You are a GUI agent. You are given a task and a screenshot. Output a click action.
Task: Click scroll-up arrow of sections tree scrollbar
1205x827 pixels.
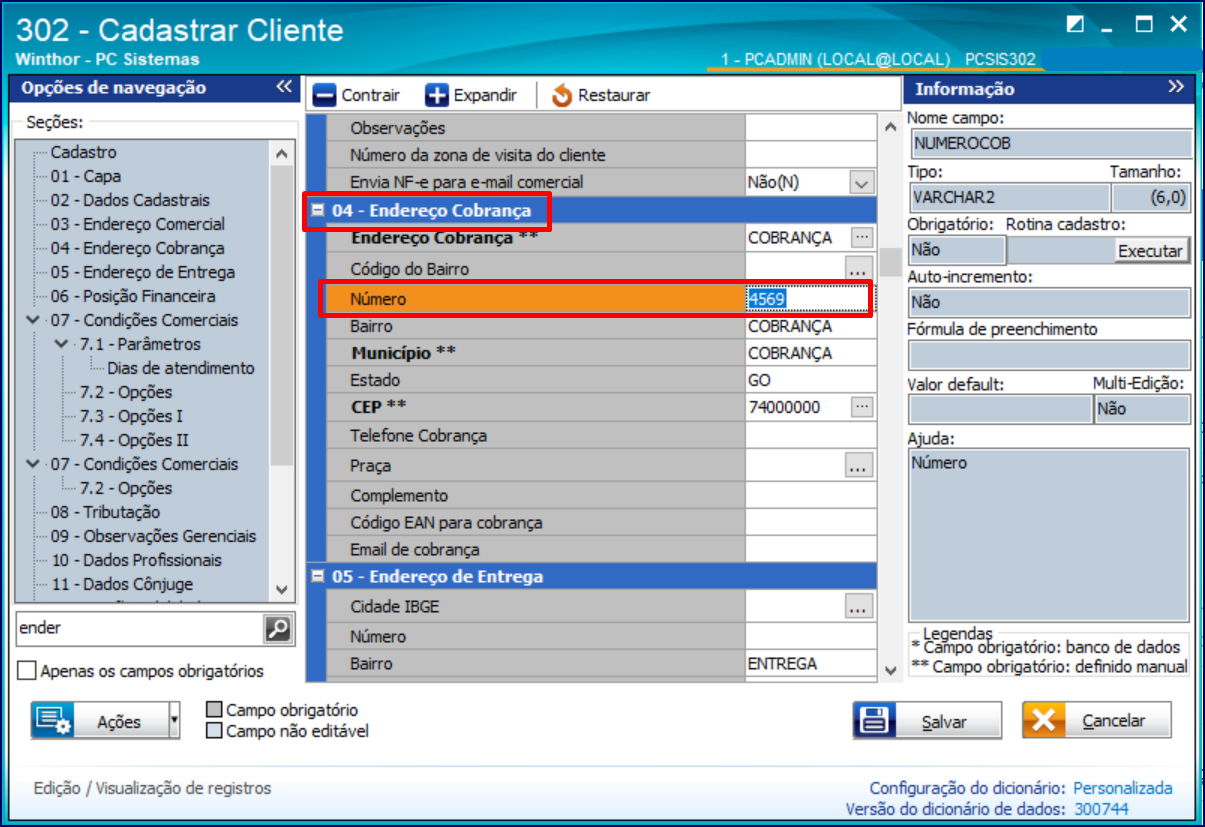tap(281, 154)
